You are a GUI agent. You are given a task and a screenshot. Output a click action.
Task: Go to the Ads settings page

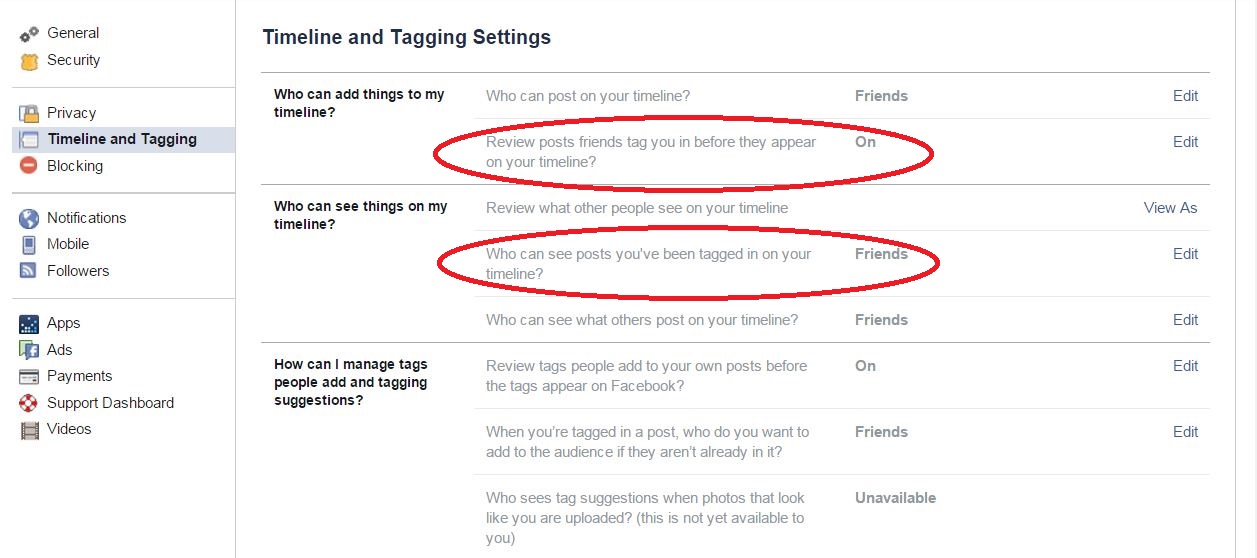point(60,350)
